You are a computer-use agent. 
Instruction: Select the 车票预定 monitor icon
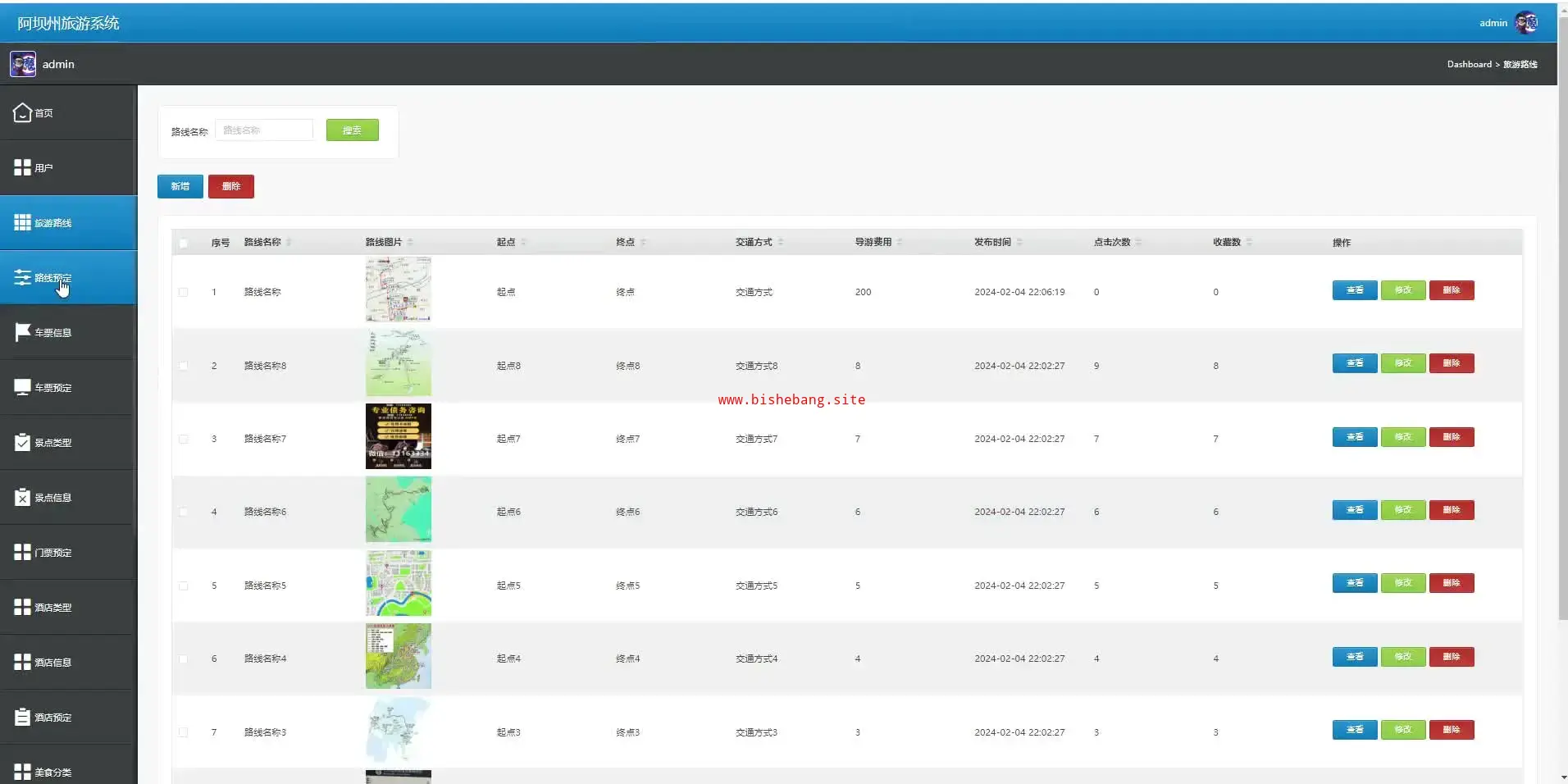pos(22,387)
